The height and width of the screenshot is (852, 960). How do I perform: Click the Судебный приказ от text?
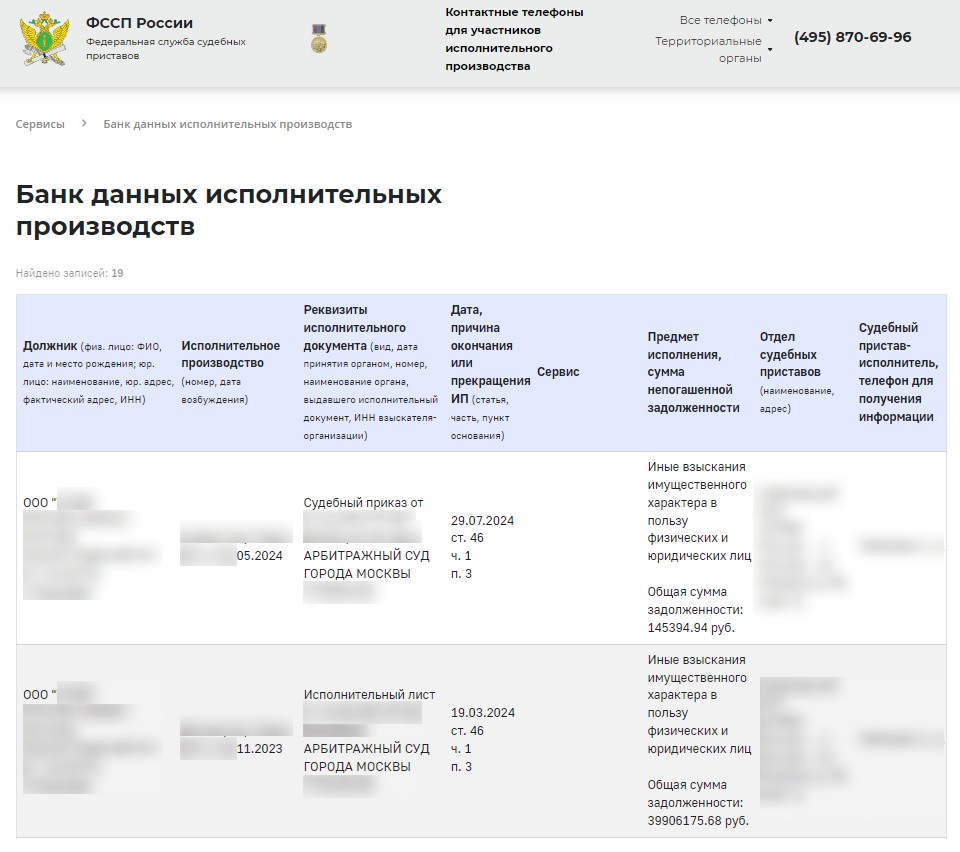coord(363,503)
